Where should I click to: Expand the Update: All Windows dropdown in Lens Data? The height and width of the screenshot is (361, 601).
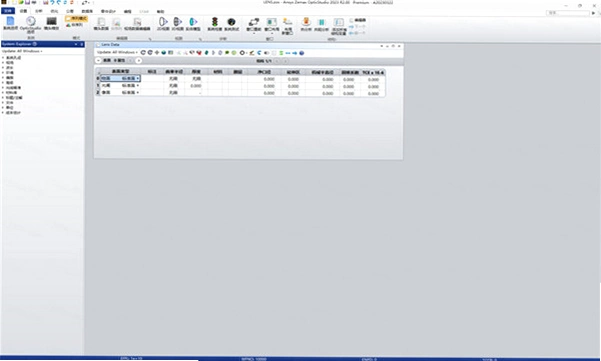[x=117, y=52]
